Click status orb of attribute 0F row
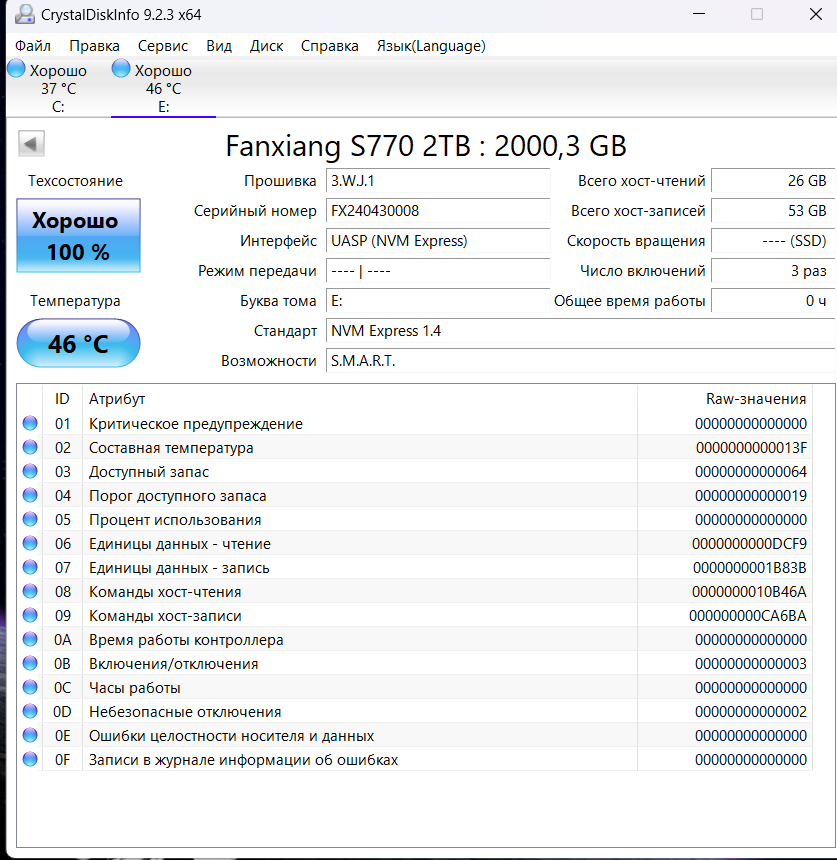 (x=30, y=760)
